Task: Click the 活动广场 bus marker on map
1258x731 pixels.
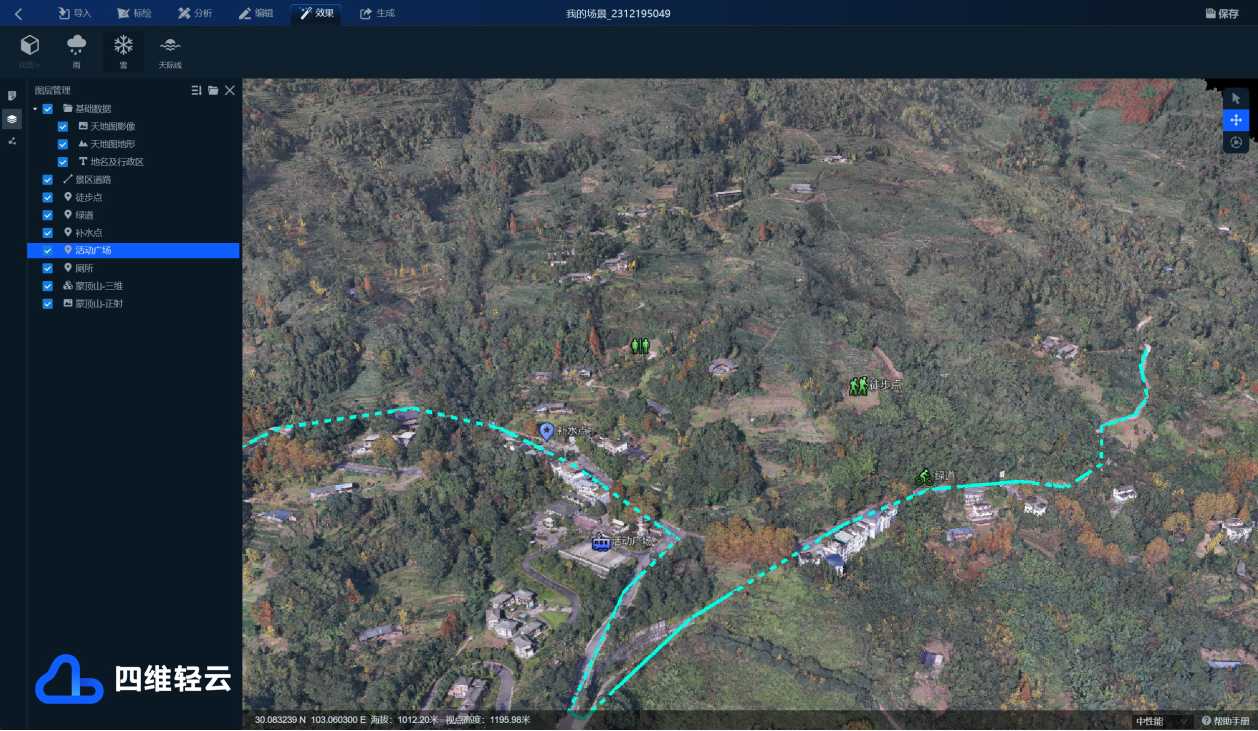Action: 601,543
